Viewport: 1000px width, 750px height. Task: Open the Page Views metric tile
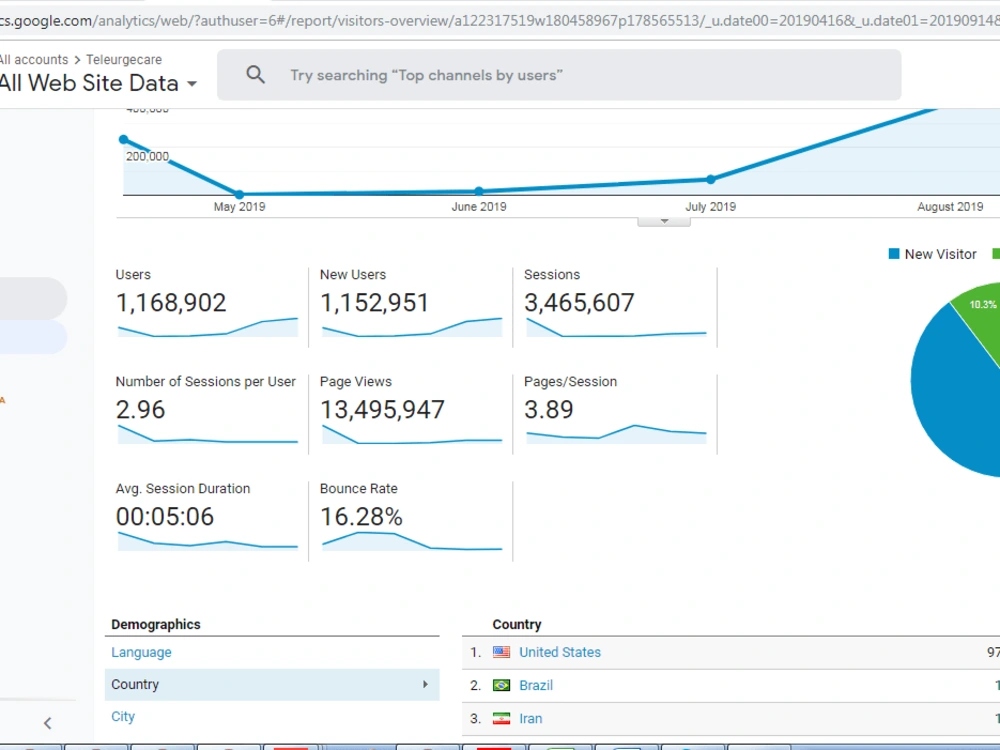click(x=411, y=413)
